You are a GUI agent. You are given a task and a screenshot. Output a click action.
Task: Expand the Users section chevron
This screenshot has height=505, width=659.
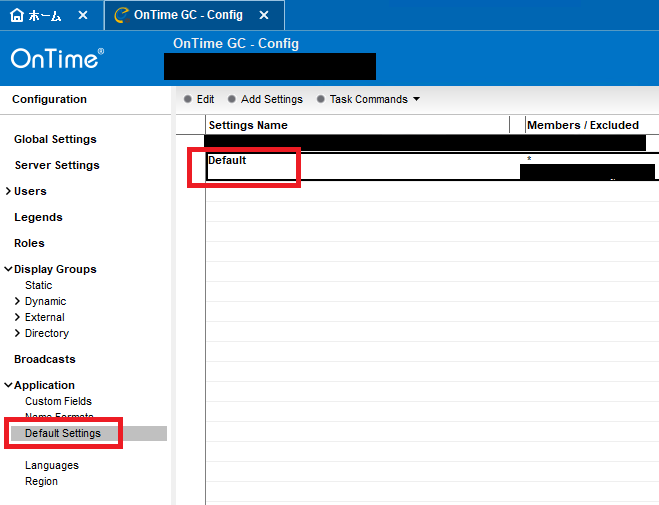[8, 191]
